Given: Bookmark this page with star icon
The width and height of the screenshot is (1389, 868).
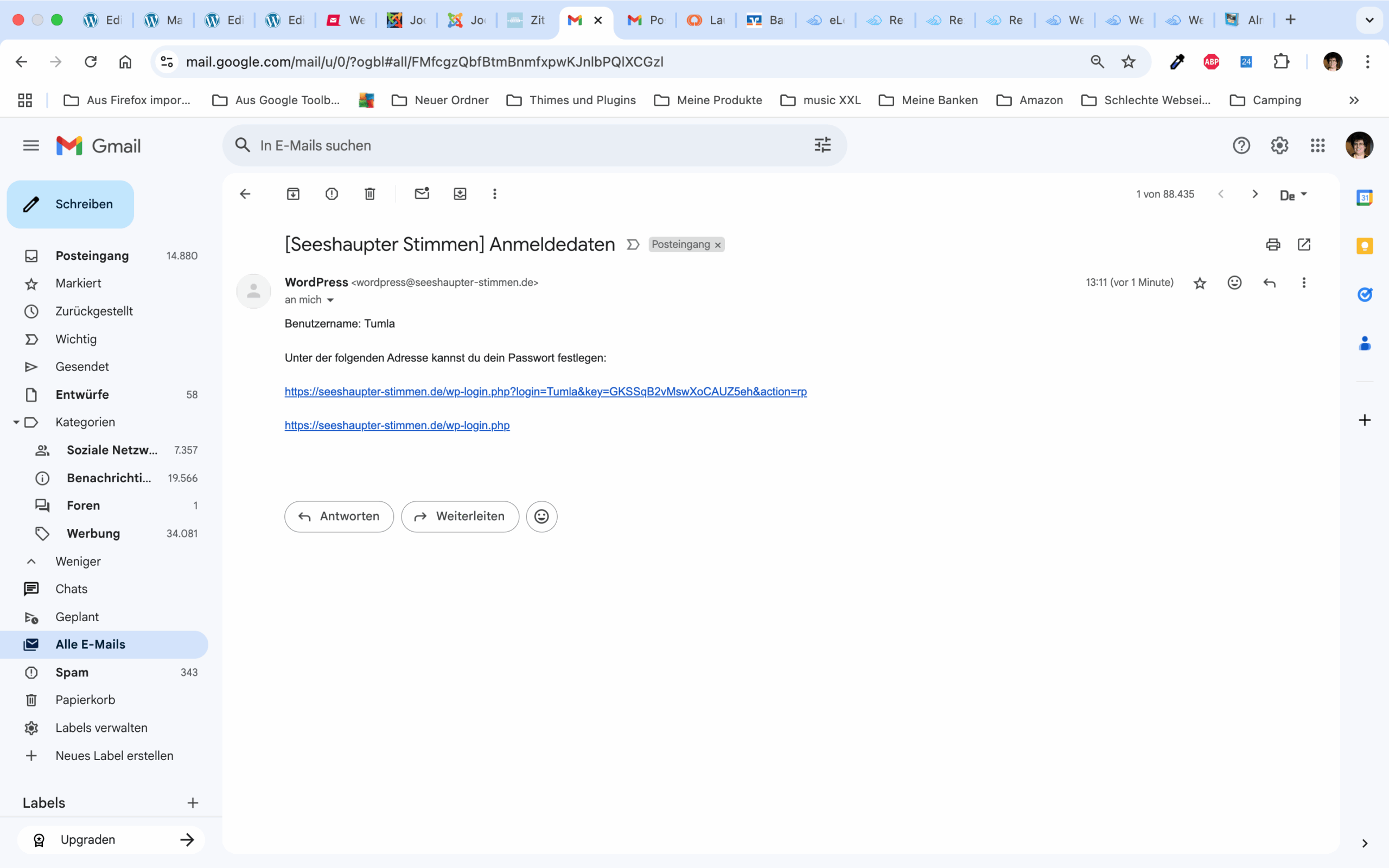Looking at the screenshot, I should (x=1129, y=61).
